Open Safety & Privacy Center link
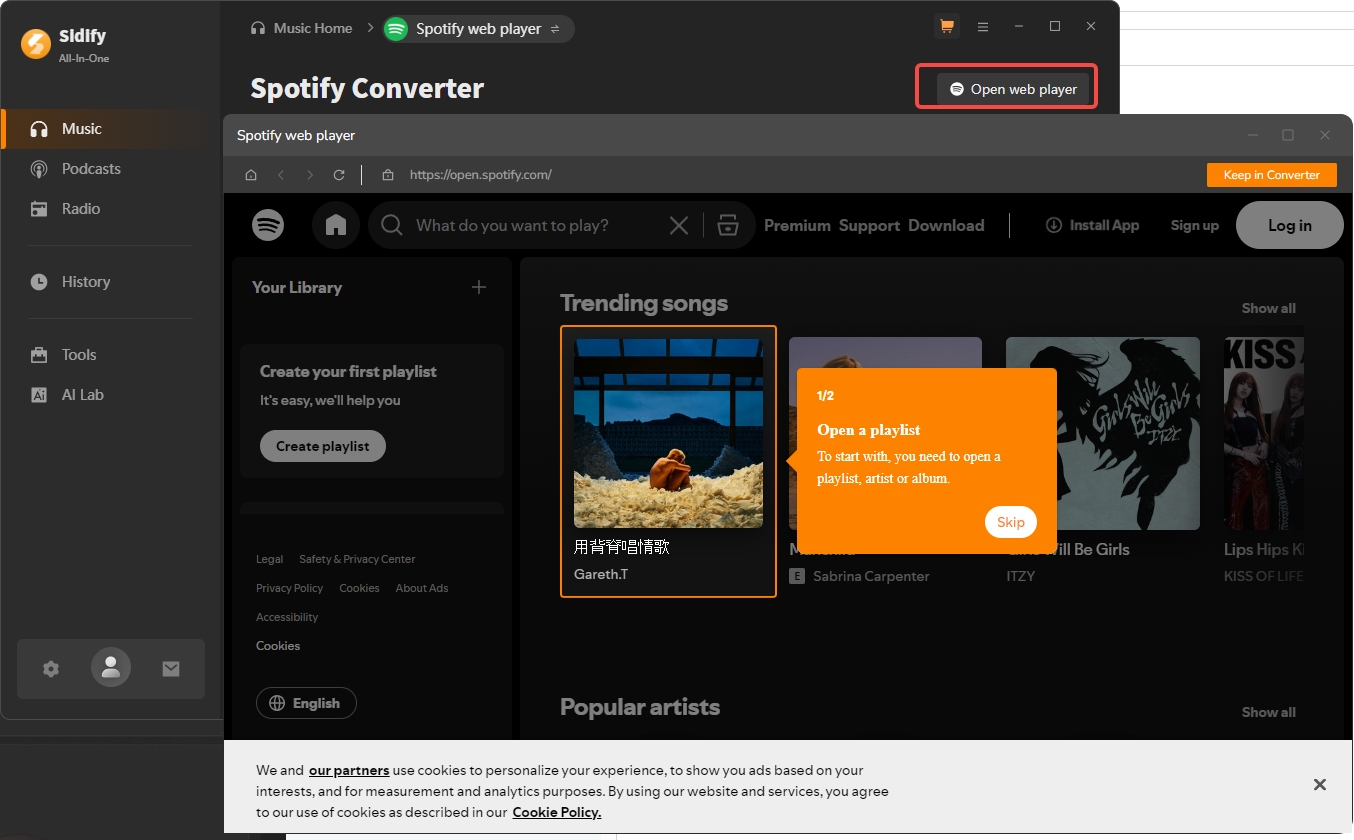Image resolution: width=1354 pixels, height=840 pixels. click(x=357, y=559)
